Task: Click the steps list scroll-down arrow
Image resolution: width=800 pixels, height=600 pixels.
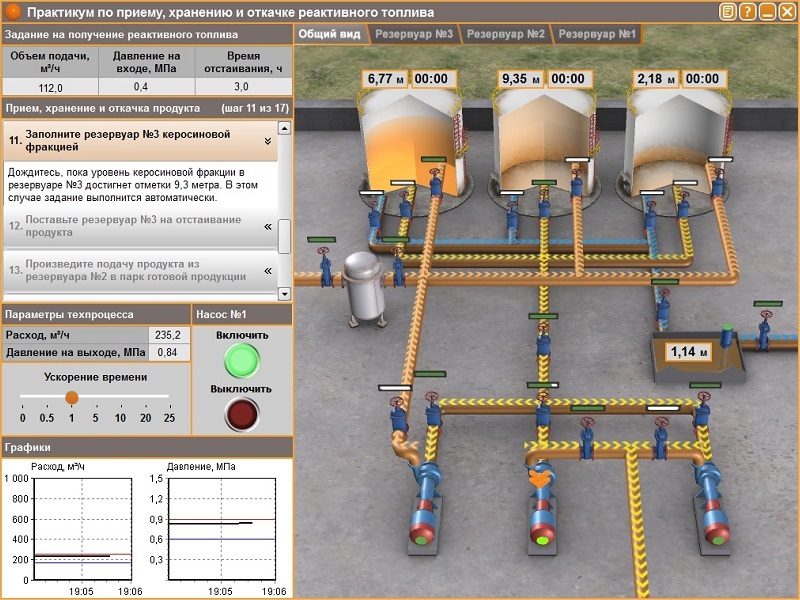Action: pos(284,294)
